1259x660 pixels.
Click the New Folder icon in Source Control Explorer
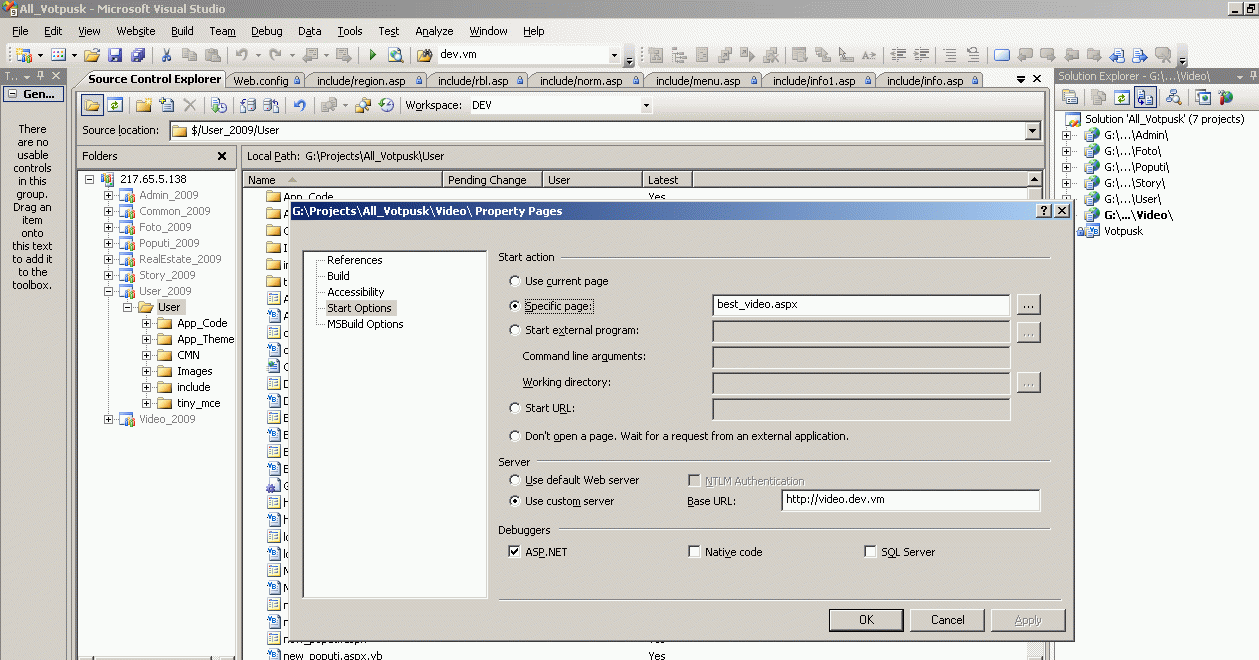(x=144, y=105)
